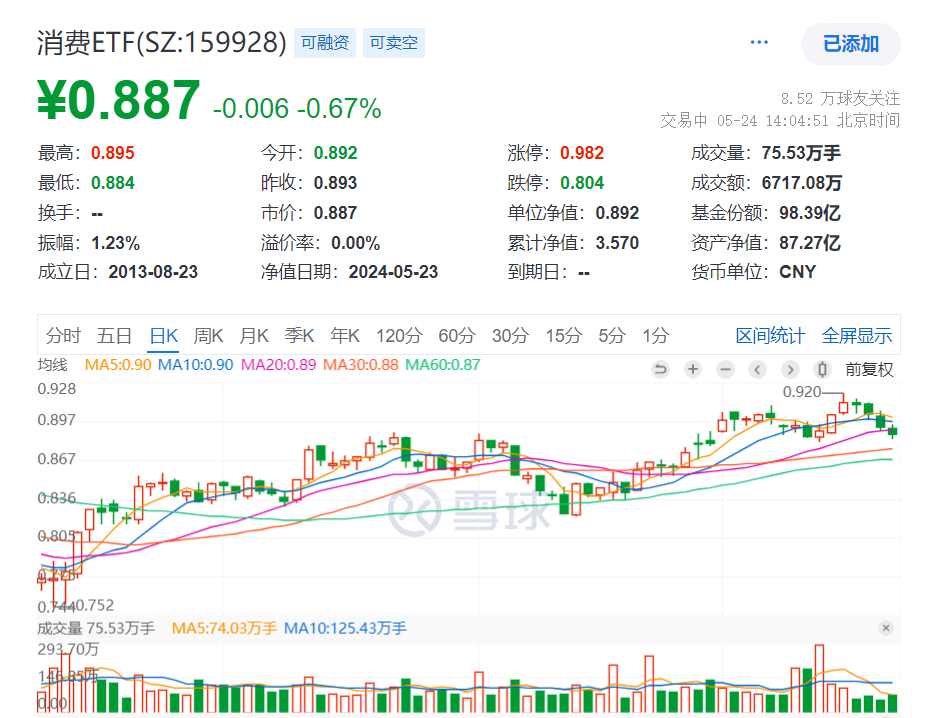Toggle the 可融资 margin trading badge

click(x=324, y=42)
